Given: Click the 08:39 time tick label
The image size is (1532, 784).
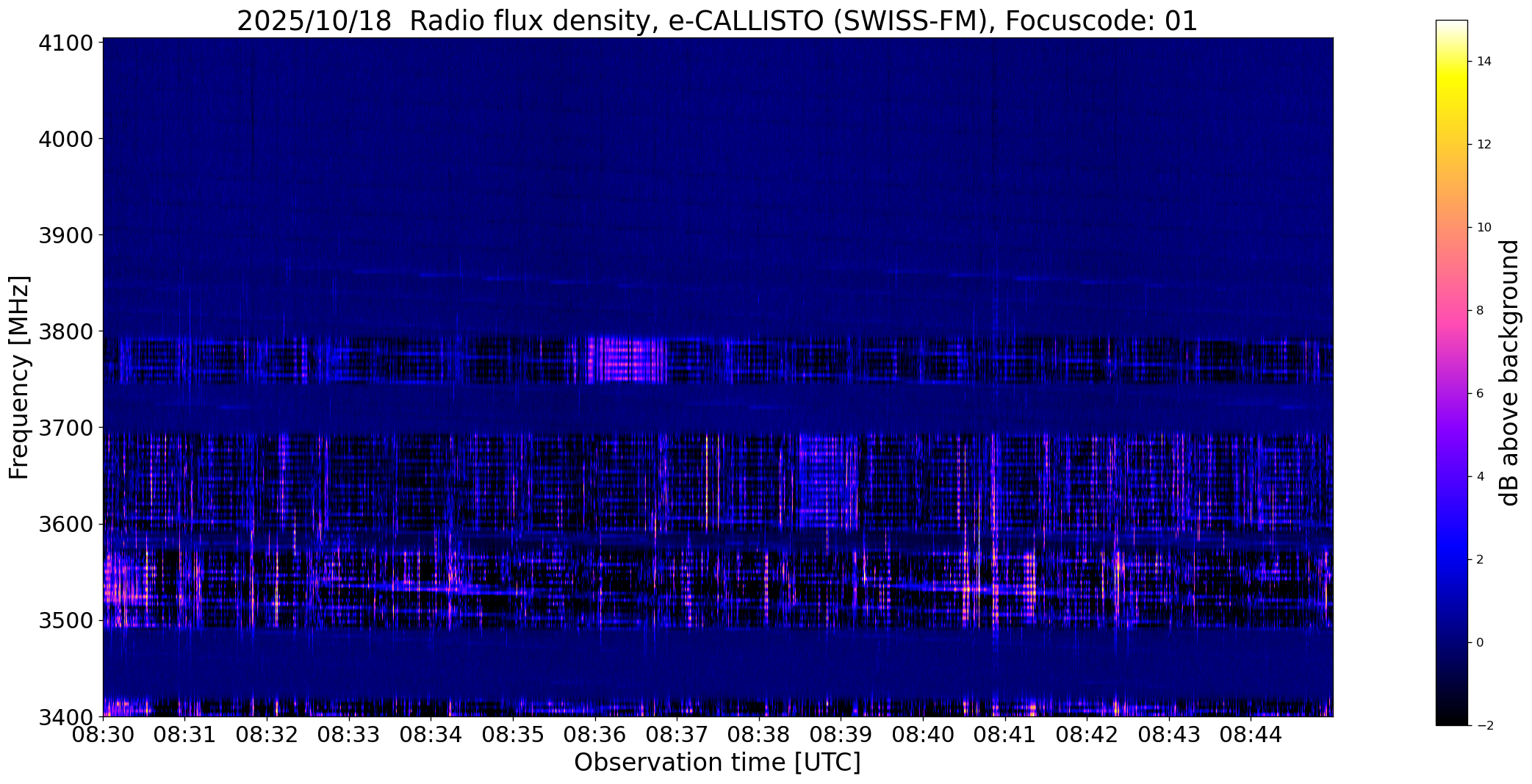Looking at the screenshot, I should pos(842,735).
